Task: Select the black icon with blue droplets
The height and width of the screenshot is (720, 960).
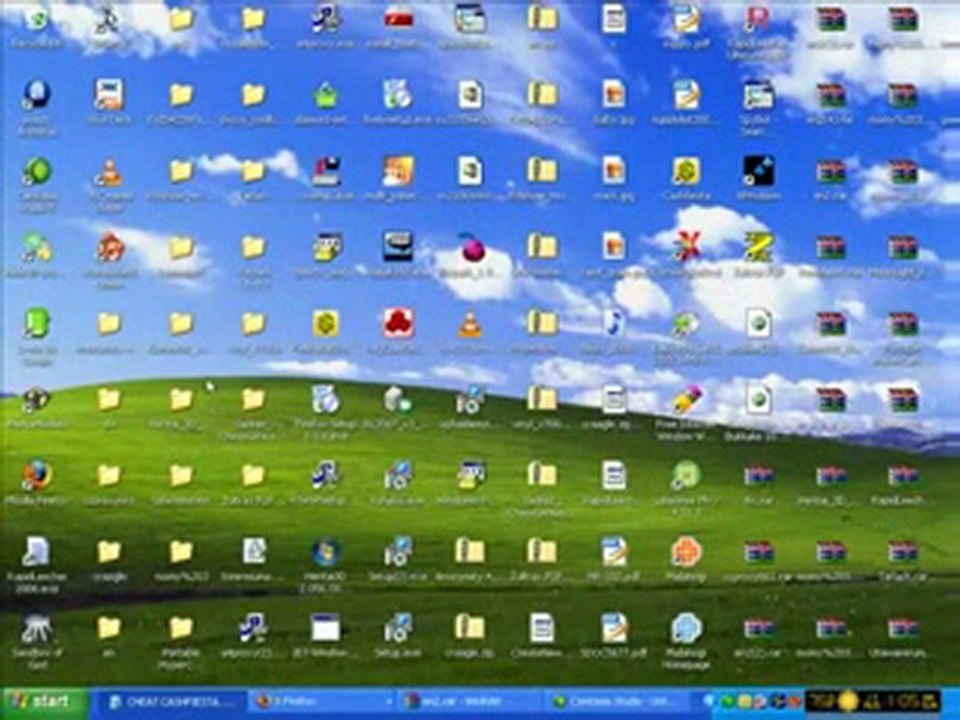Action: click(759, 171)
